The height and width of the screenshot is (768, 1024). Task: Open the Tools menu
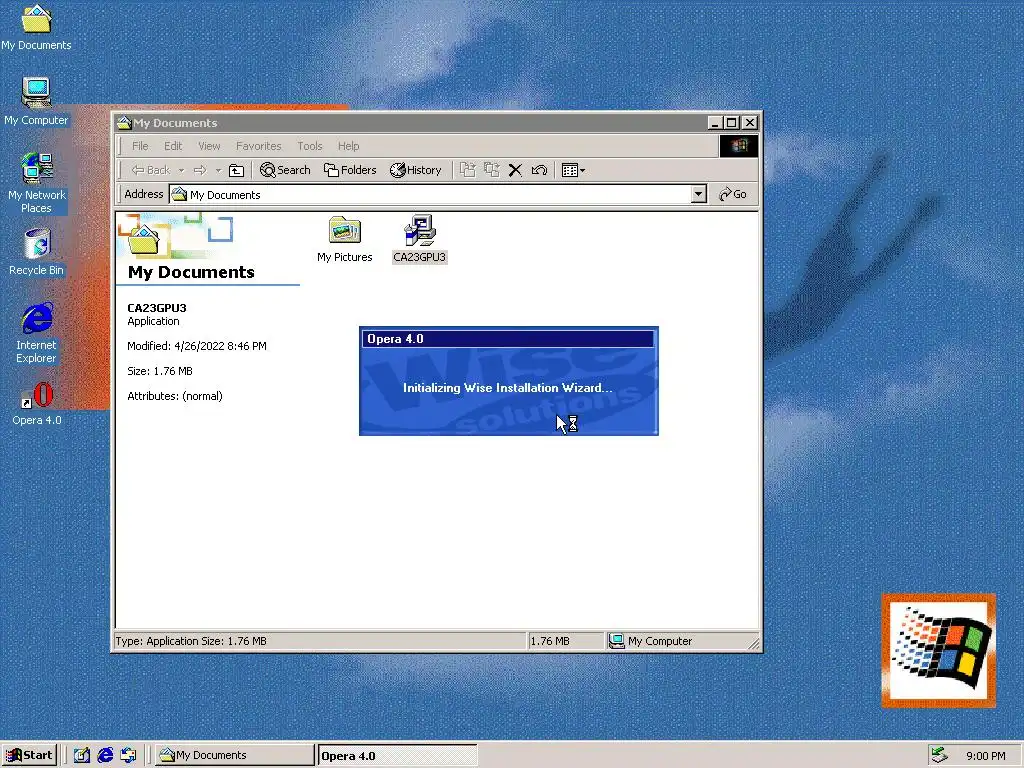(x=310, y=146)
